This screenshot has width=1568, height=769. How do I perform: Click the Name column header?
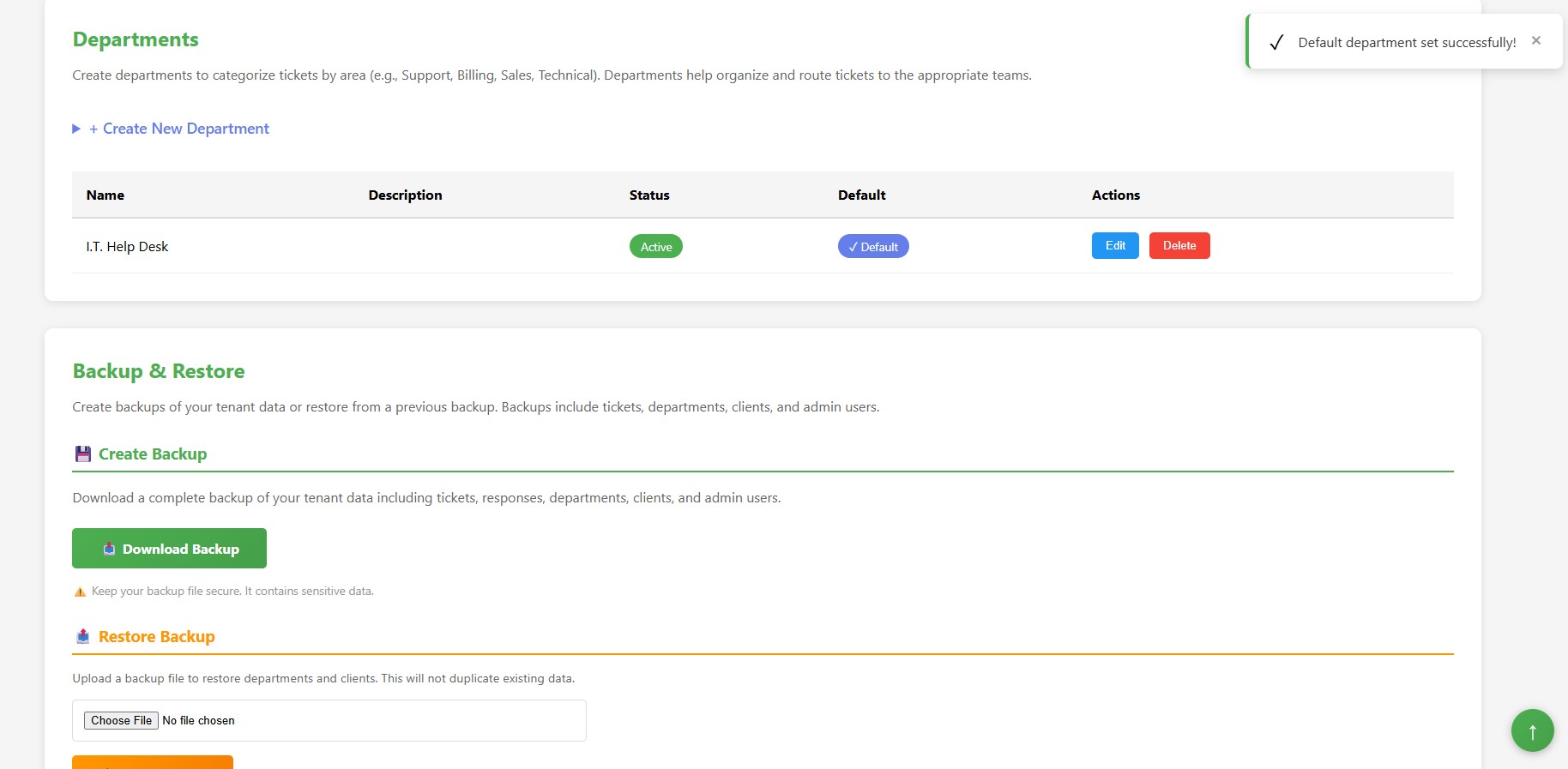tap(106, 195)
